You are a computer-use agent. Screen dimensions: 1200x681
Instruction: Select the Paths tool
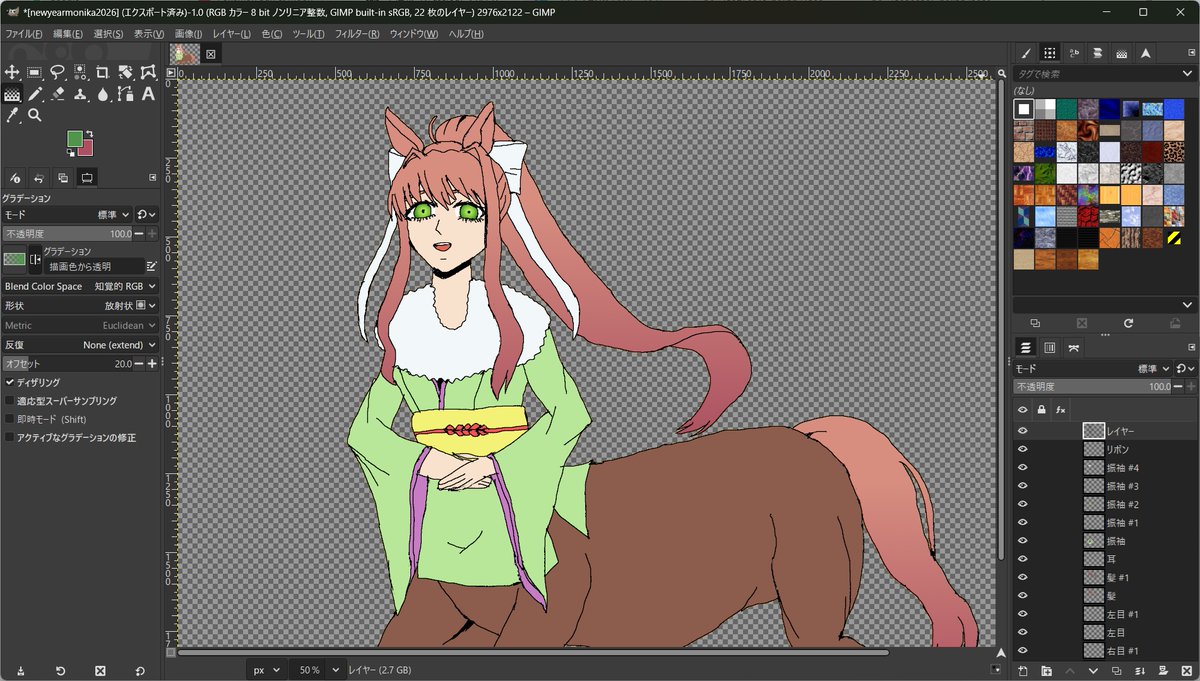tap(125, 94)
